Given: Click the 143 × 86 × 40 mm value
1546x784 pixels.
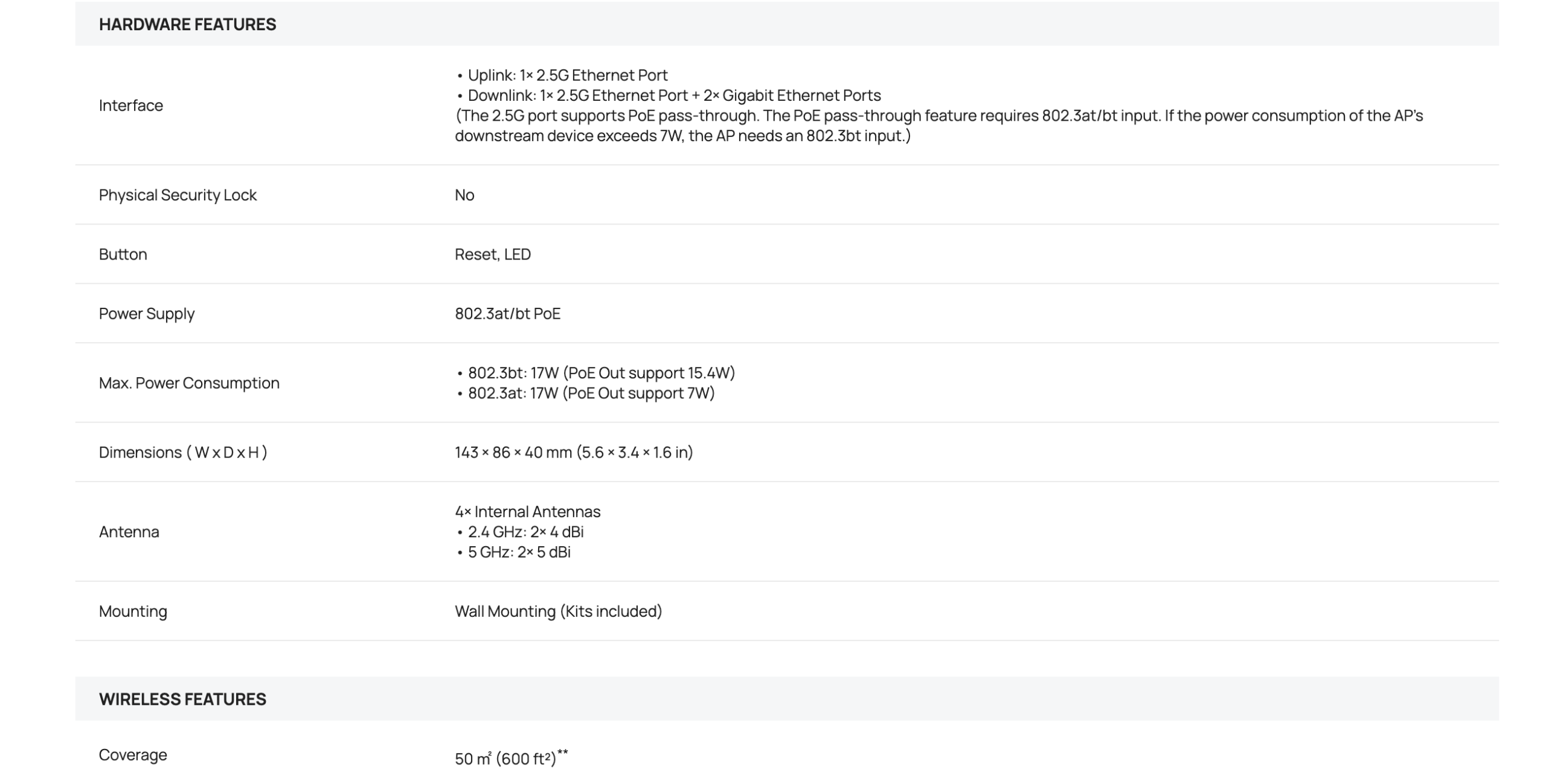Looking at the screenshot, I should tap(574, 453).
